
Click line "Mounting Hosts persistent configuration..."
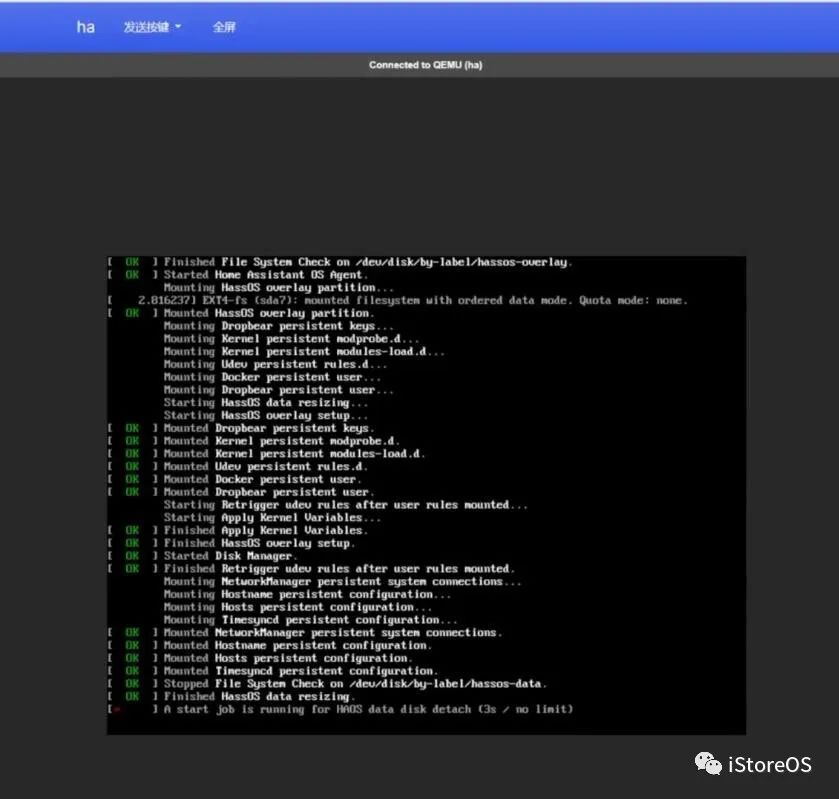298,607
